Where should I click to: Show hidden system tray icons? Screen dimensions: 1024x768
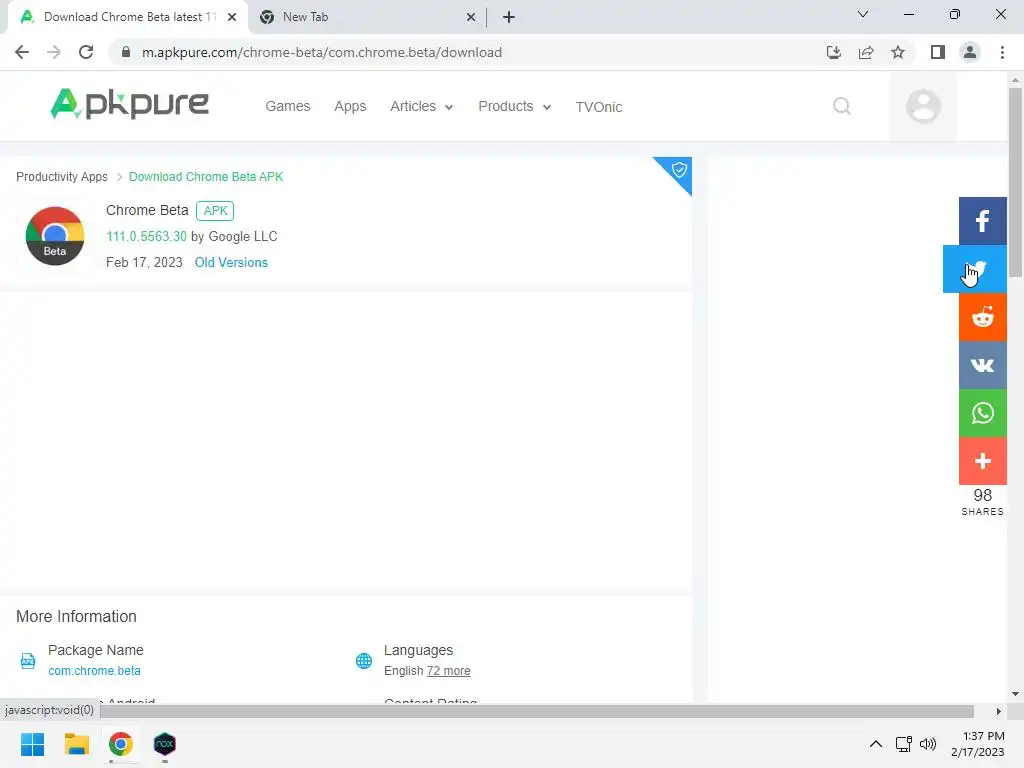click(x=876, y=744)
